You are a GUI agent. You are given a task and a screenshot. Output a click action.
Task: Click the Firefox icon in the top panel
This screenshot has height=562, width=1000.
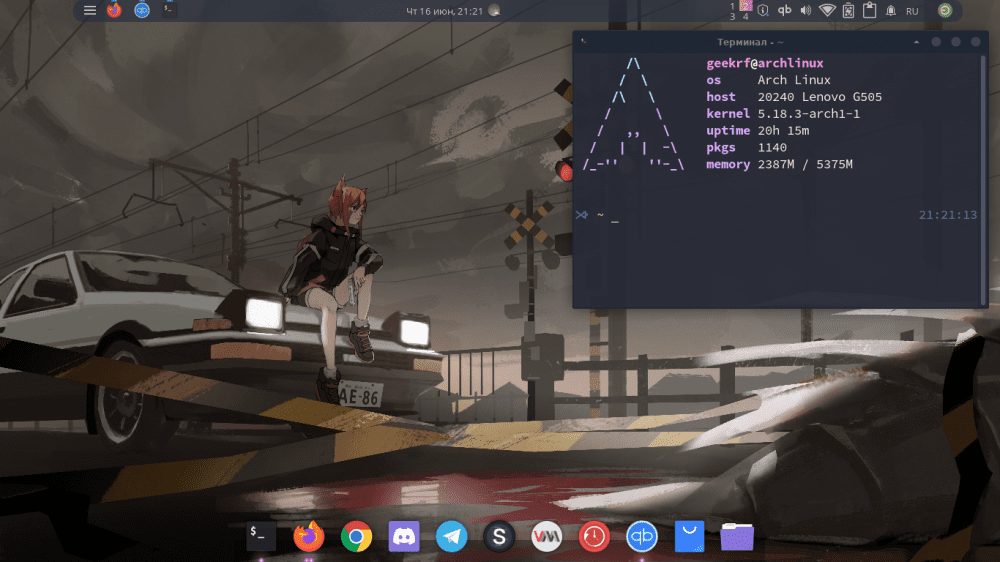(x=114, y=10)
